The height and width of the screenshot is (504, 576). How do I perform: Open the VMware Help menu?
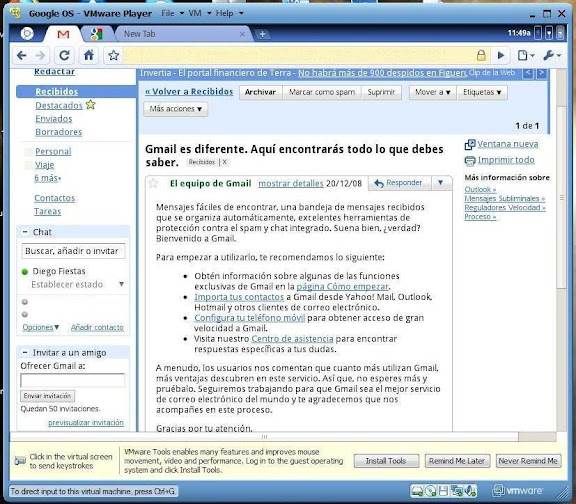click(229, 13)
